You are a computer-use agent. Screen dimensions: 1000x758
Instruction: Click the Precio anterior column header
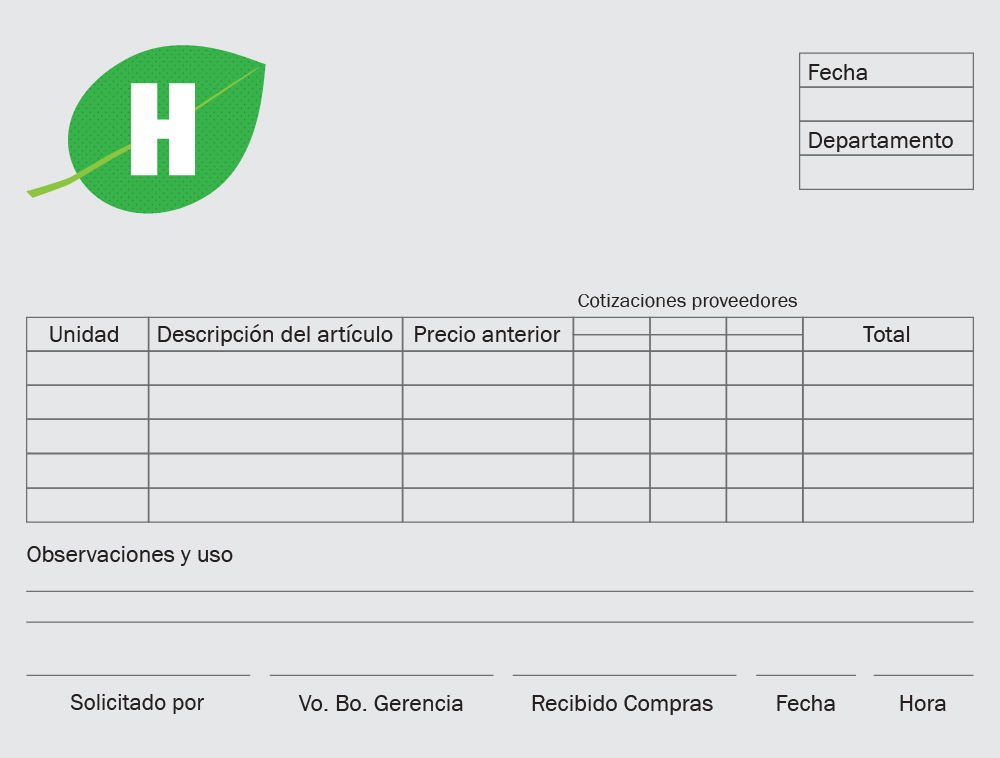(x=488, y=334)
